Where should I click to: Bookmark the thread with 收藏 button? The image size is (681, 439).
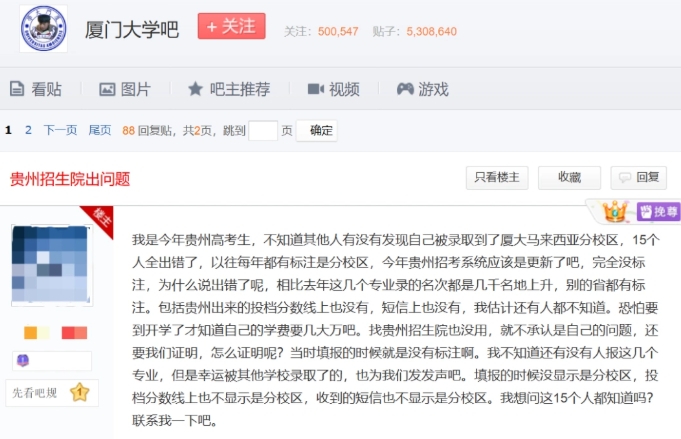click(x=569, y=178)
